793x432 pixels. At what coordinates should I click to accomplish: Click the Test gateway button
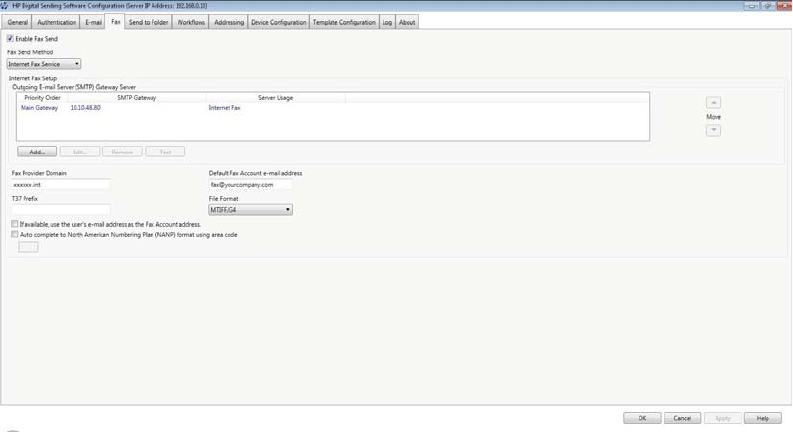[165, 152]
